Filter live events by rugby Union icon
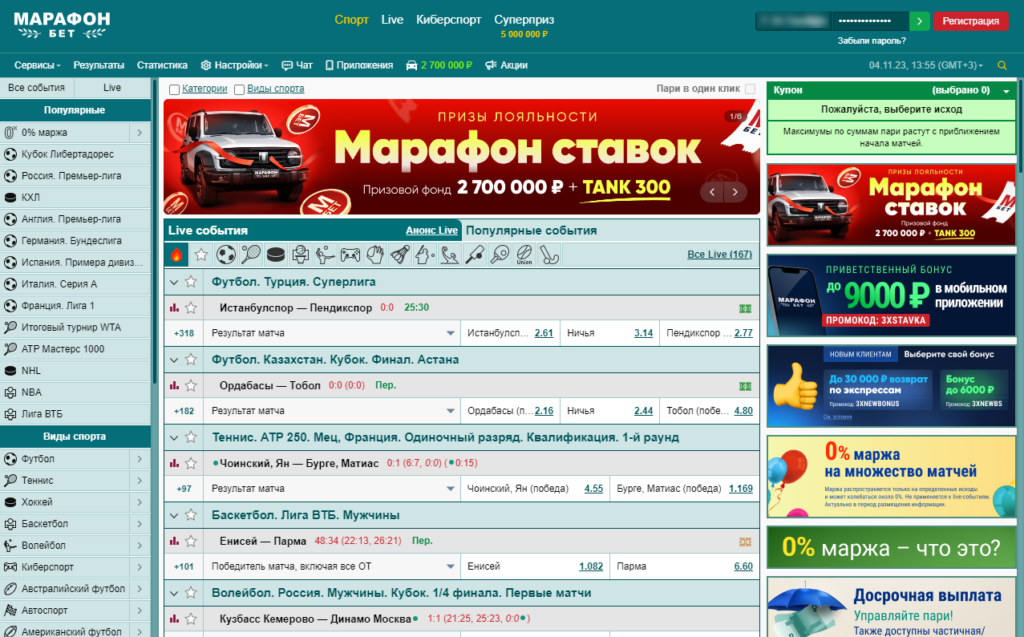This screenshot has height=637, width=1024. pos(524,255)
